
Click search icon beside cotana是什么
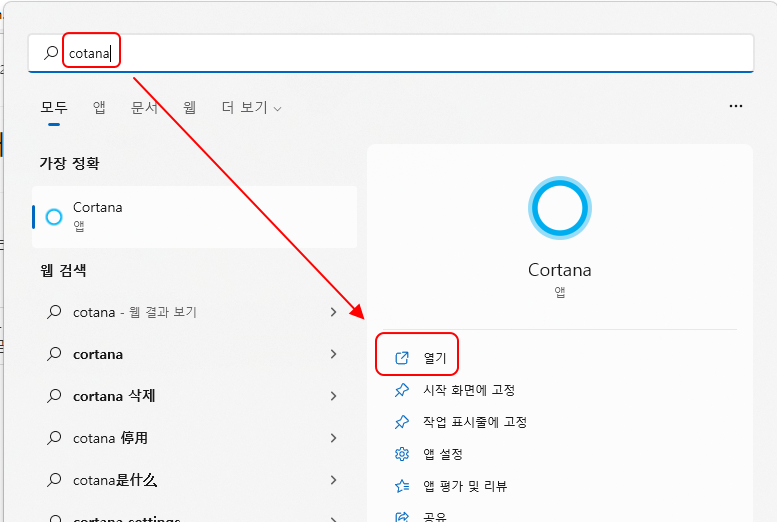click(x=54, y=480)
